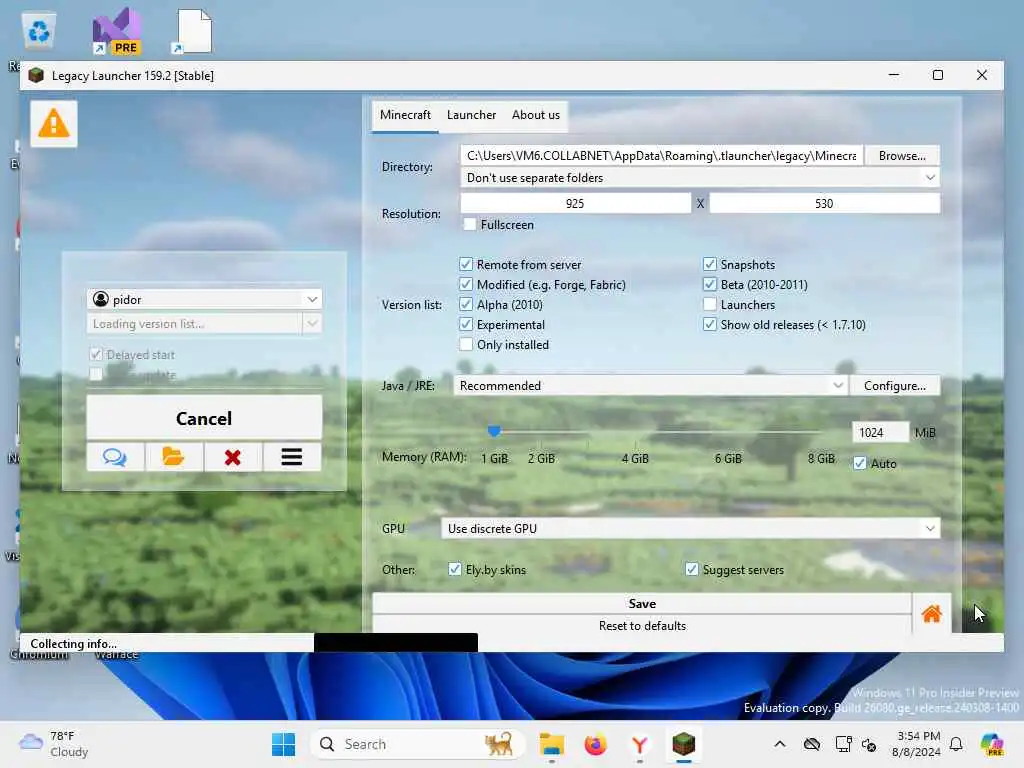The height and width of the screenshot is (768, 1024).
Task: Disable Ely.by skins
Action: [455, 569]
